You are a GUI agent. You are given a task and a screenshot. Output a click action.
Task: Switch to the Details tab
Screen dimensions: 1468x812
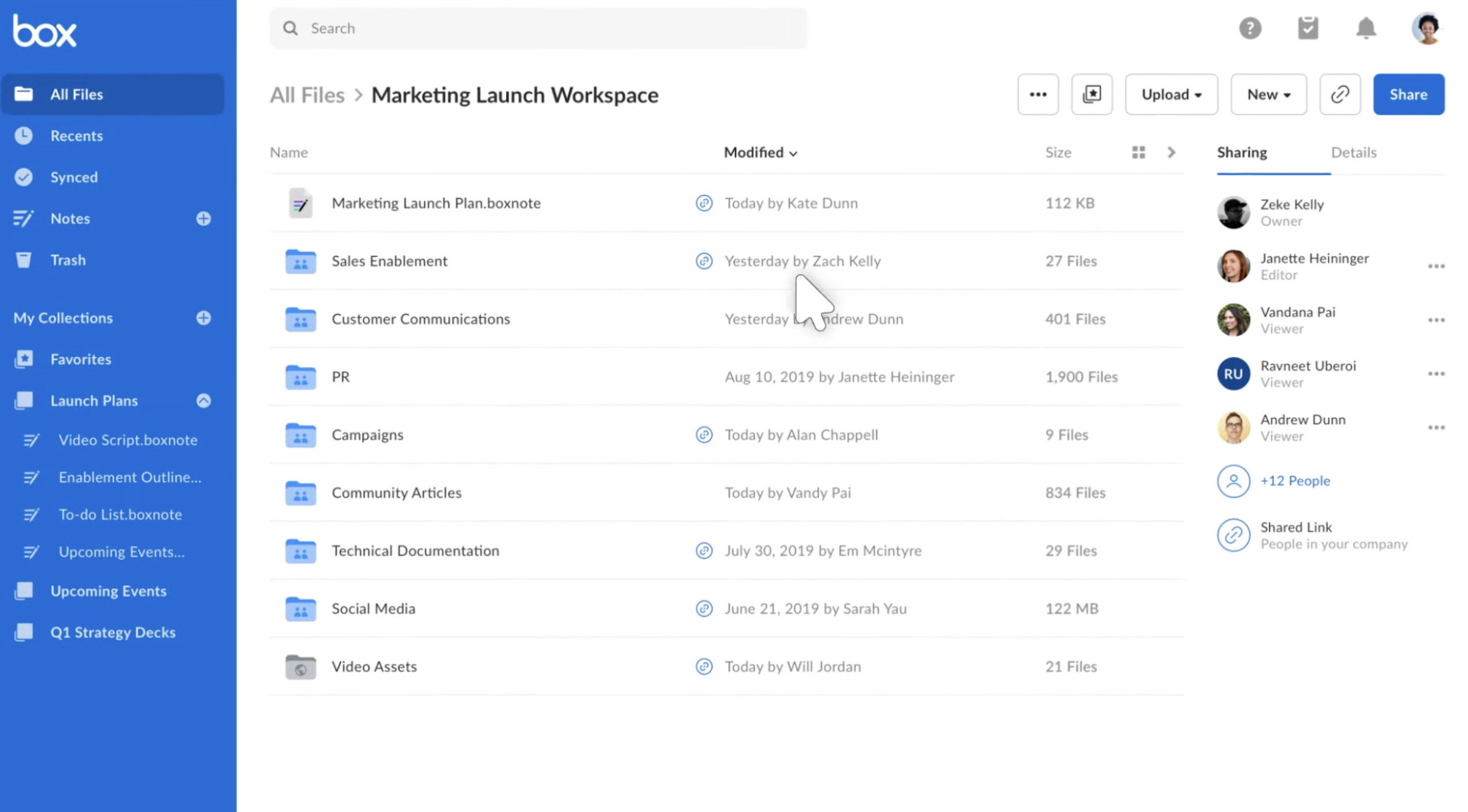[x=1353, y=152]
